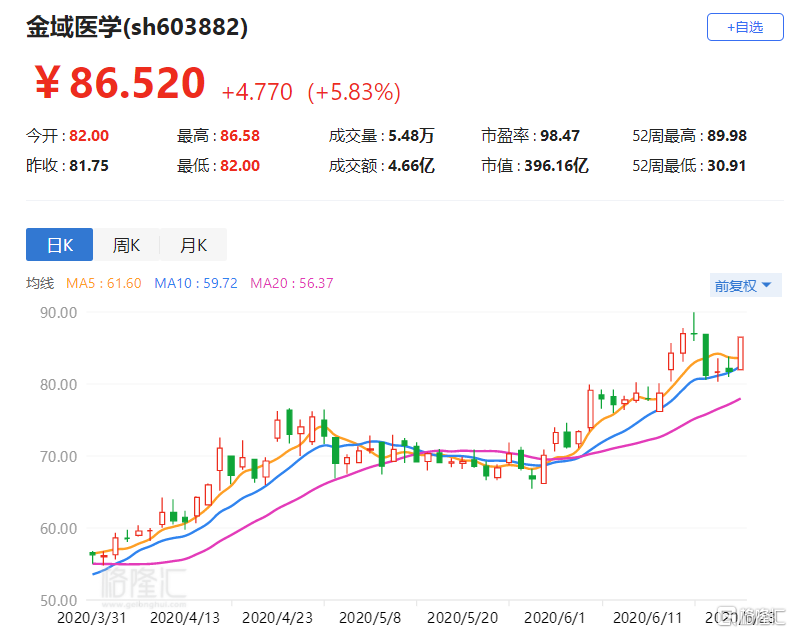Click MA20 : 56.37 legend label
The width and height of the screenshot is (792, 633).
pyautogui.click(x=292, y=283)
